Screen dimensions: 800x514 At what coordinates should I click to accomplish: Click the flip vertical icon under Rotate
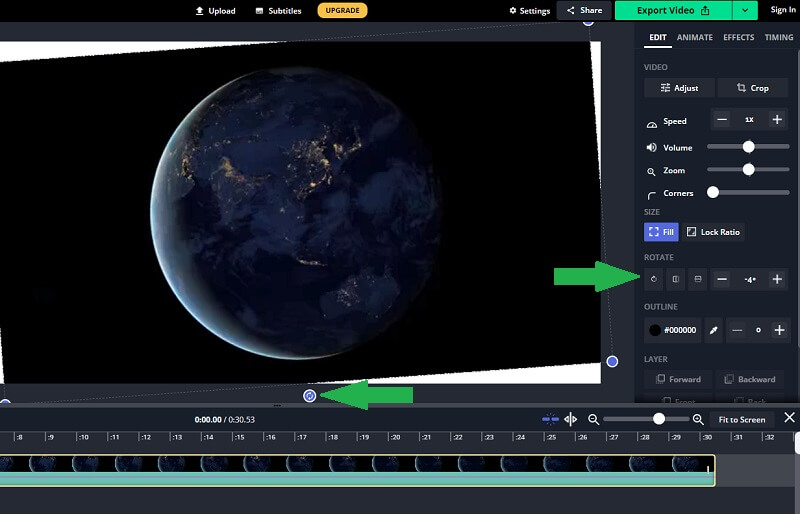pyautogui.click(x=698, y=279)
